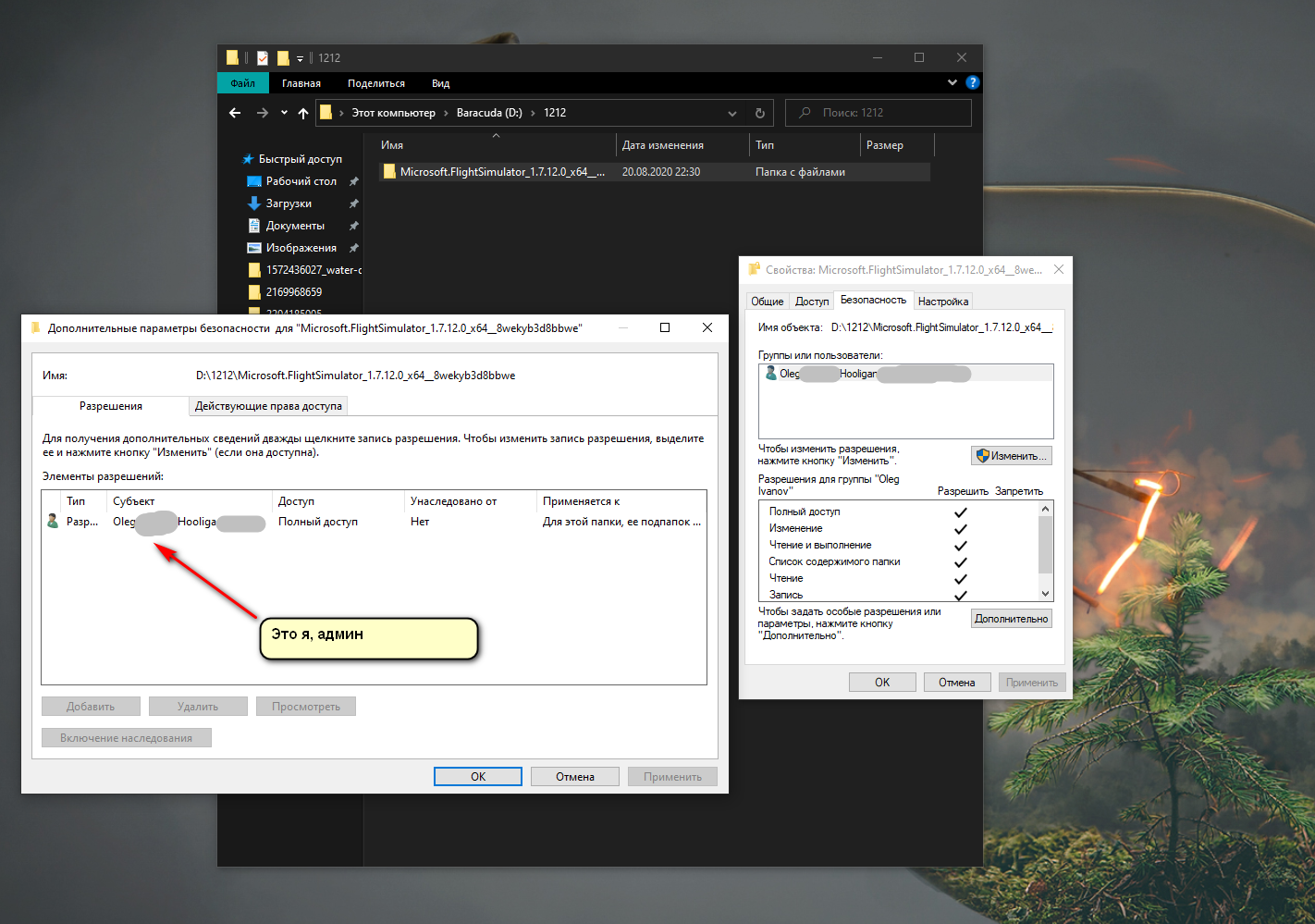The height and width of the screenshot is (924, 1315).
Task: Open the Главная ribbon tab
Action: click(x=301, y=83)
